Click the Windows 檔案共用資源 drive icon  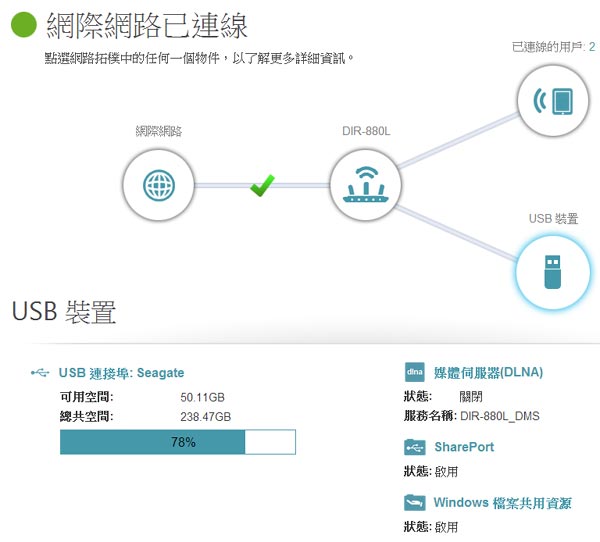pyautogui.click(x=415, y=502)
